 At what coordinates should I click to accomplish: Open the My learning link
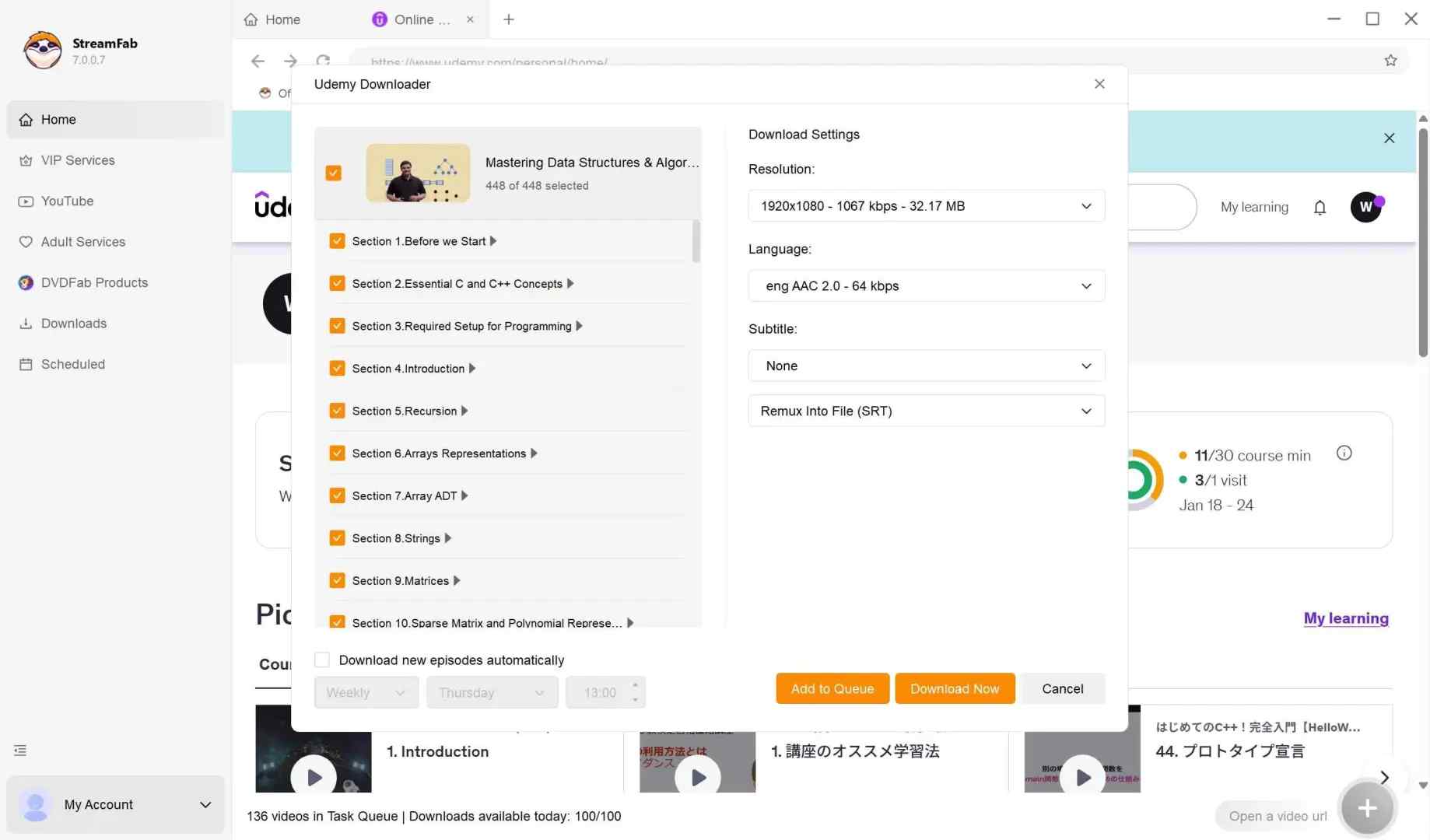point(1345,618)
